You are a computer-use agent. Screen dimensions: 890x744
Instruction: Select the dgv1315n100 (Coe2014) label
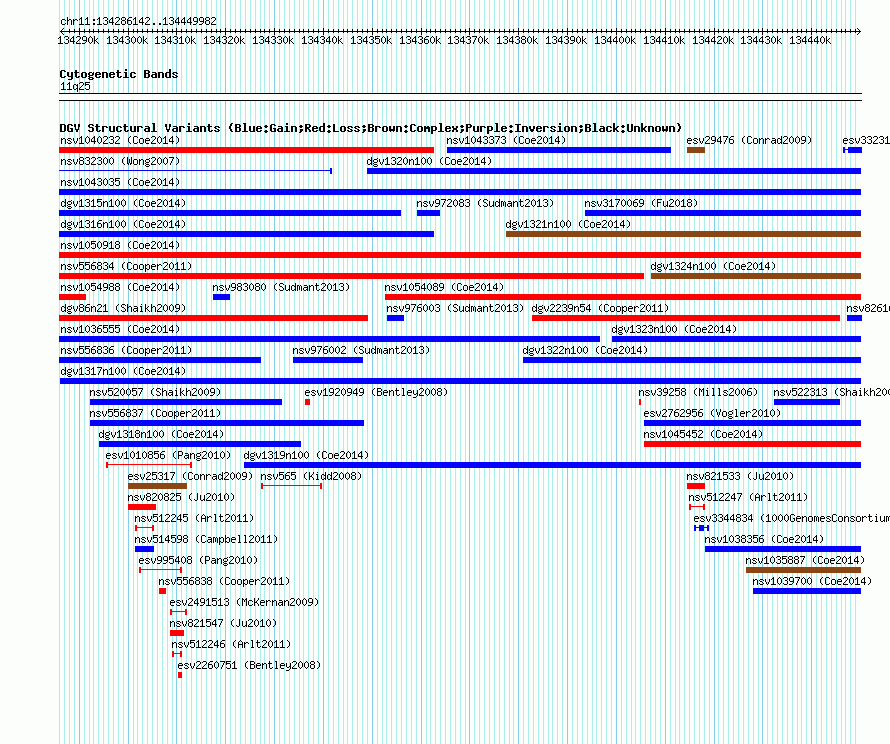(123, 203)
